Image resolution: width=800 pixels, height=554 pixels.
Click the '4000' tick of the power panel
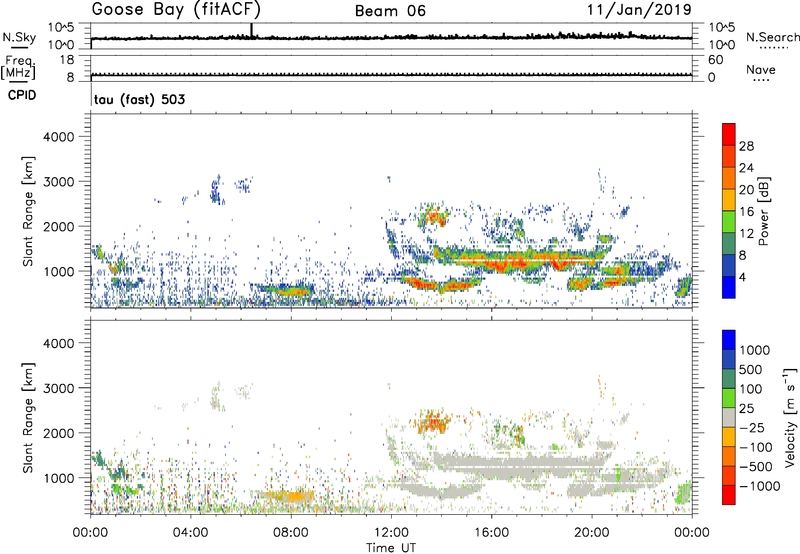point(59,137)
